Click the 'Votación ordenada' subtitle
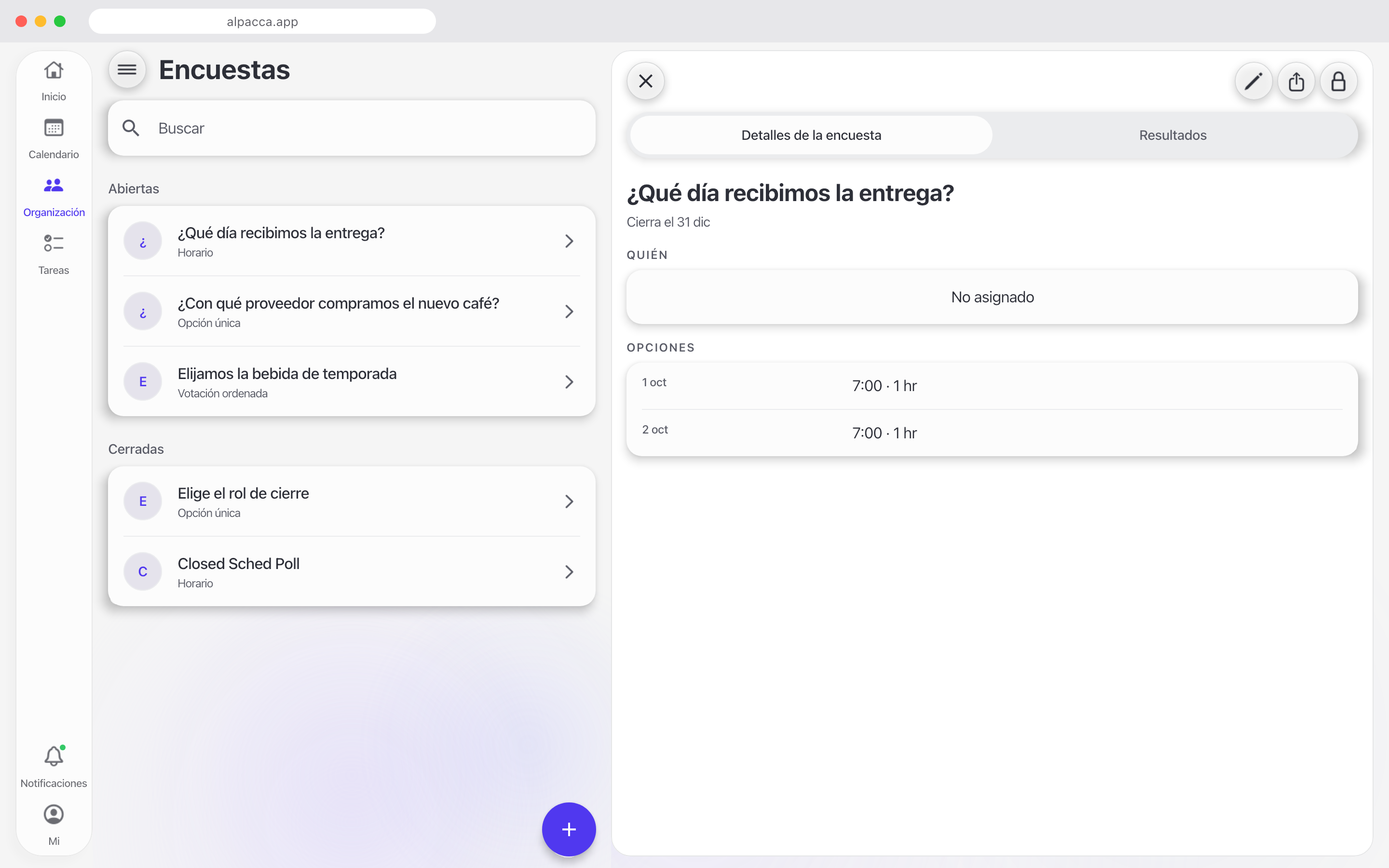The height and width of the screenshot is (868, 1389). tap(223, 393)
